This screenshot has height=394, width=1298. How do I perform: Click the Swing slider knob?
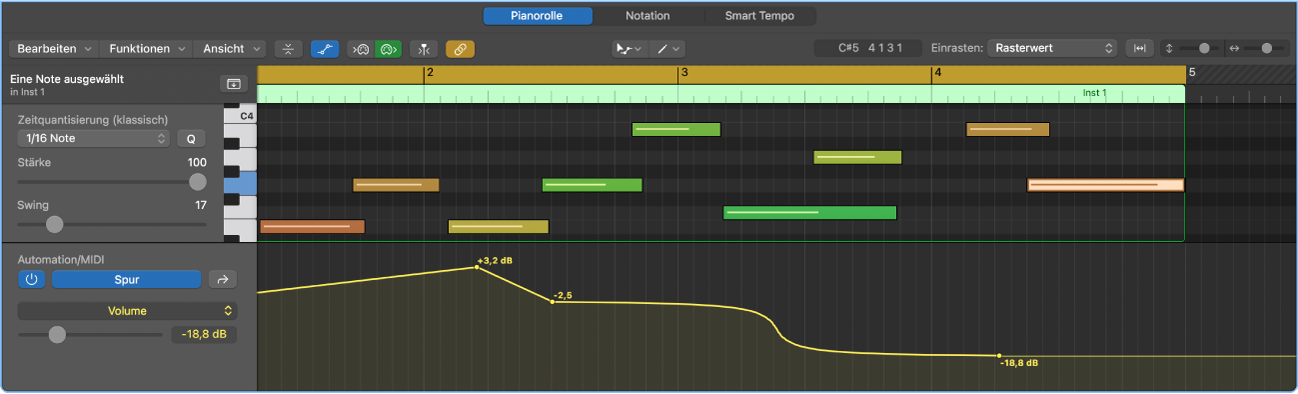pos(55,224)
